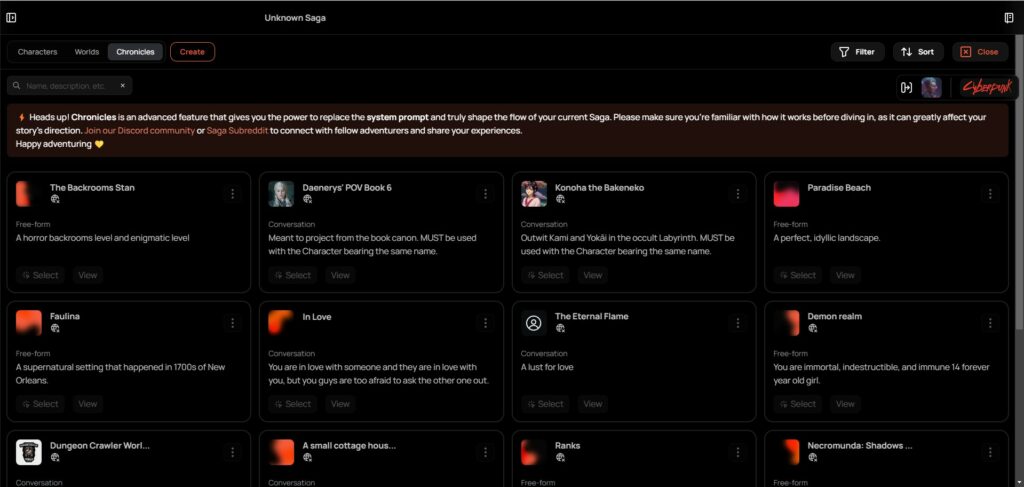
Task: View the Demon realm chronicle
Action: pyautogui.click(x=845, y=403)
